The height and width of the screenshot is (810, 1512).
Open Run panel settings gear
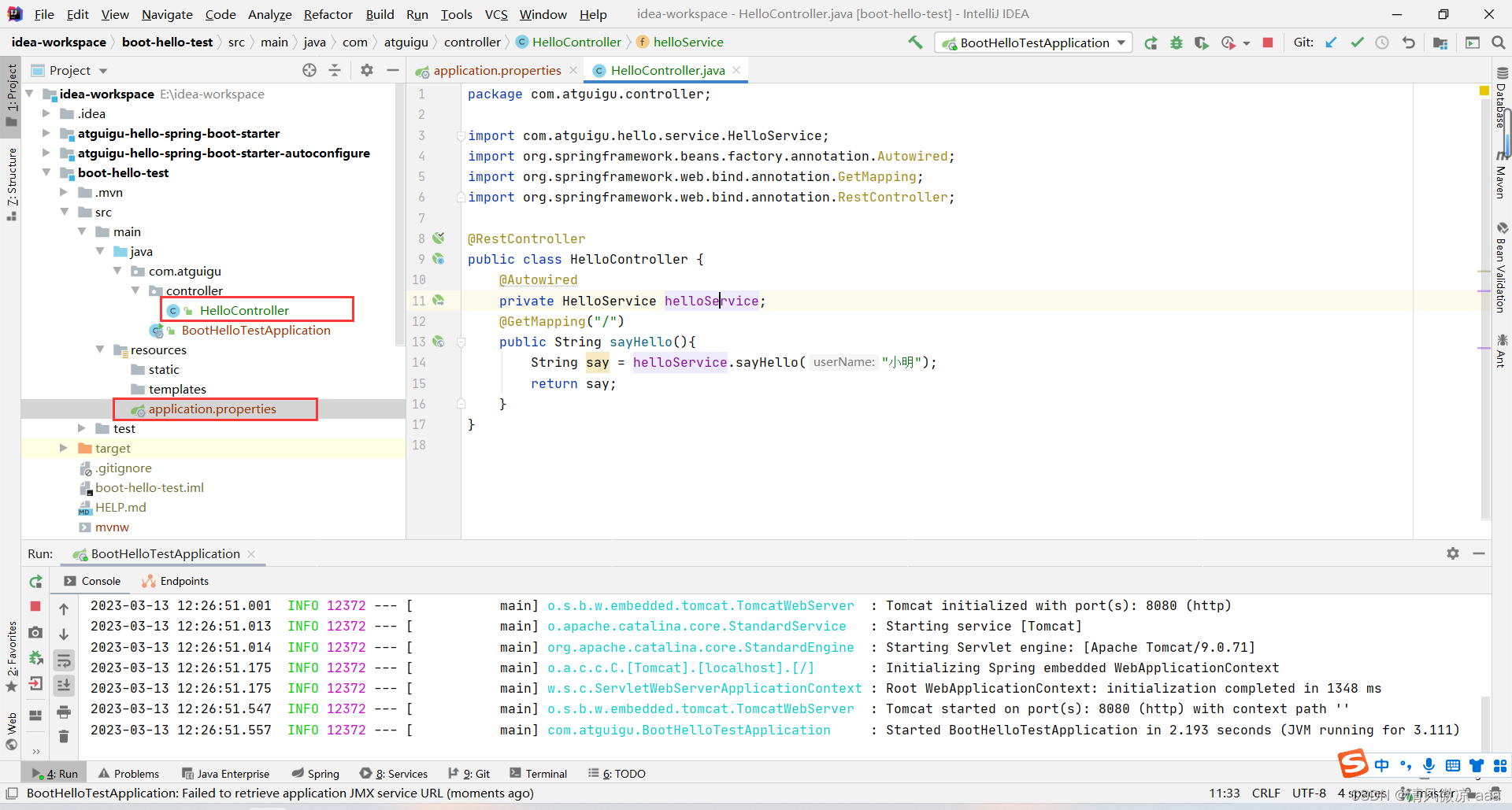tap(1453, 553)
